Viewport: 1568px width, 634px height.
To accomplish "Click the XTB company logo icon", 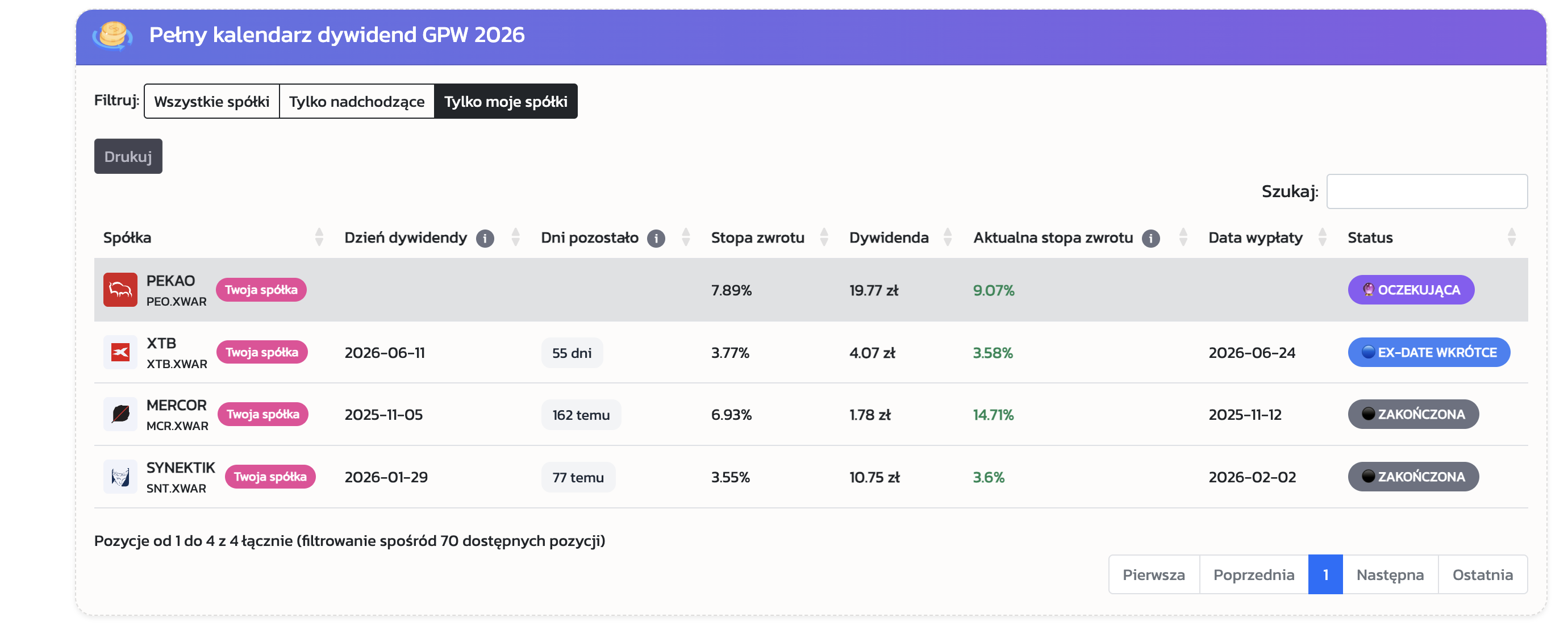I will (120, 352).
